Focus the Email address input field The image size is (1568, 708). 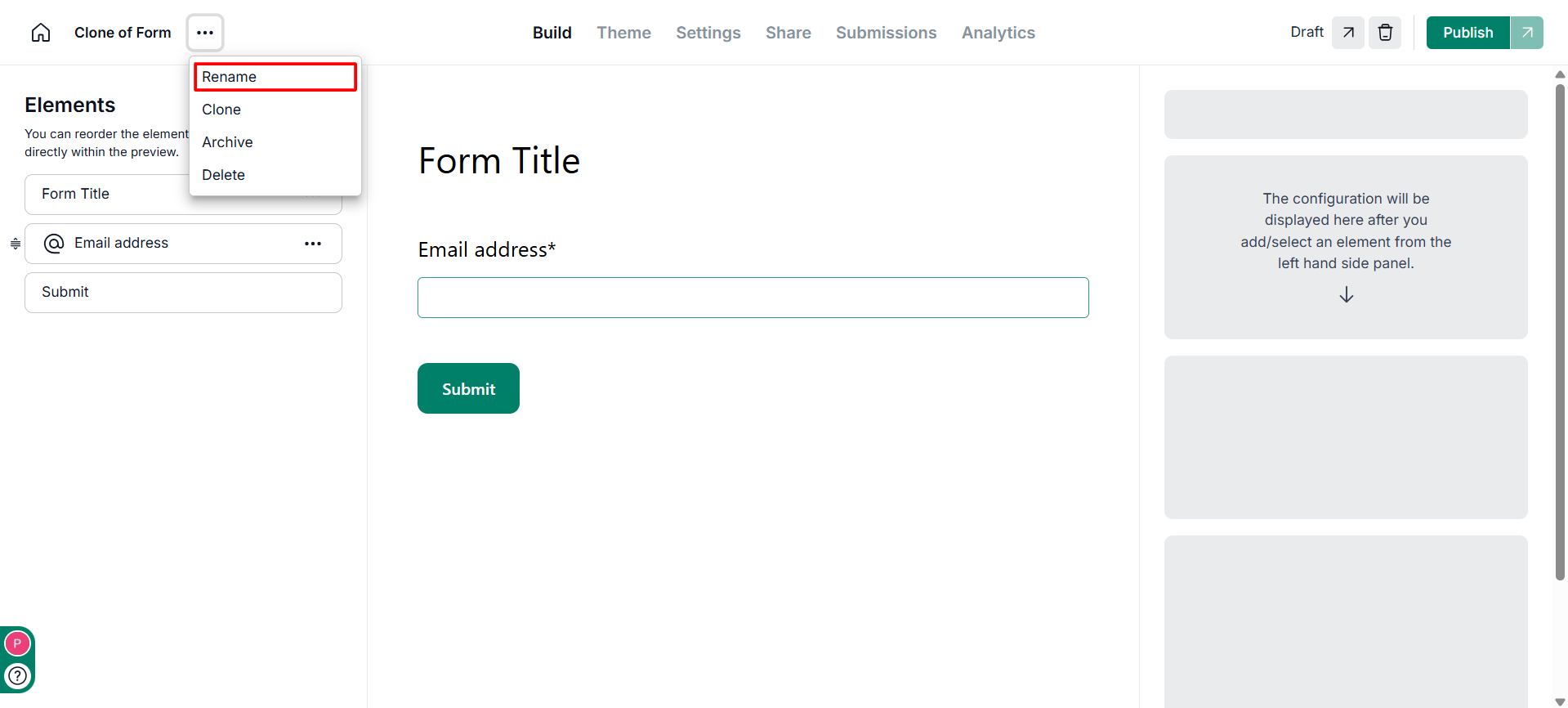[753, 298]
